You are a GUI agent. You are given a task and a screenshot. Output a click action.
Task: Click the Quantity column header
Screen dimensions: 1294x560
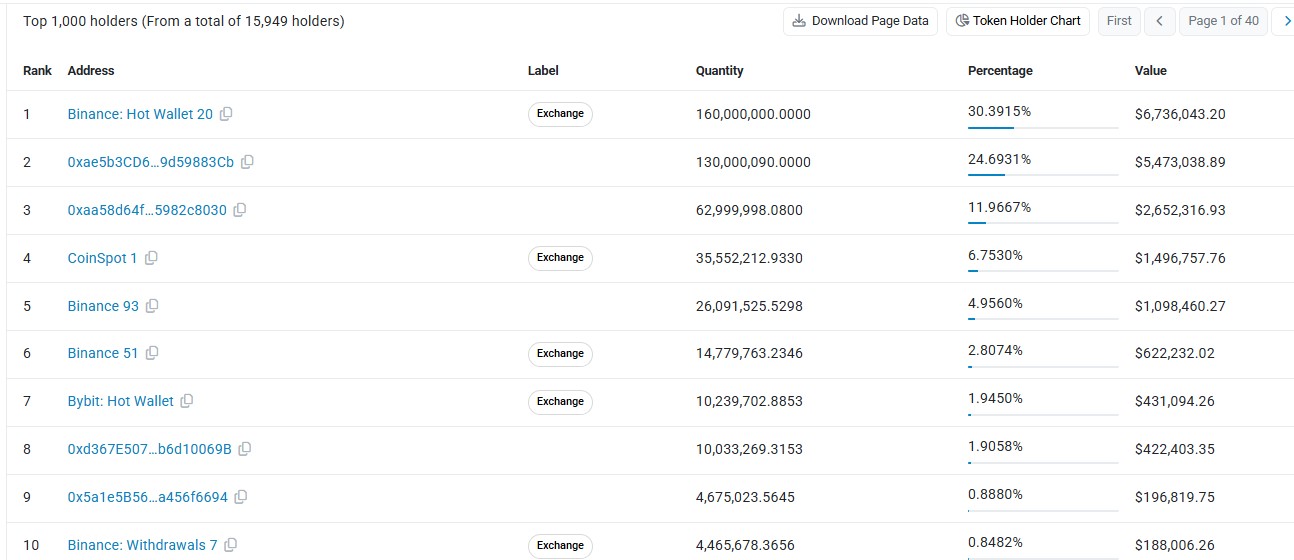pos(720,71)
